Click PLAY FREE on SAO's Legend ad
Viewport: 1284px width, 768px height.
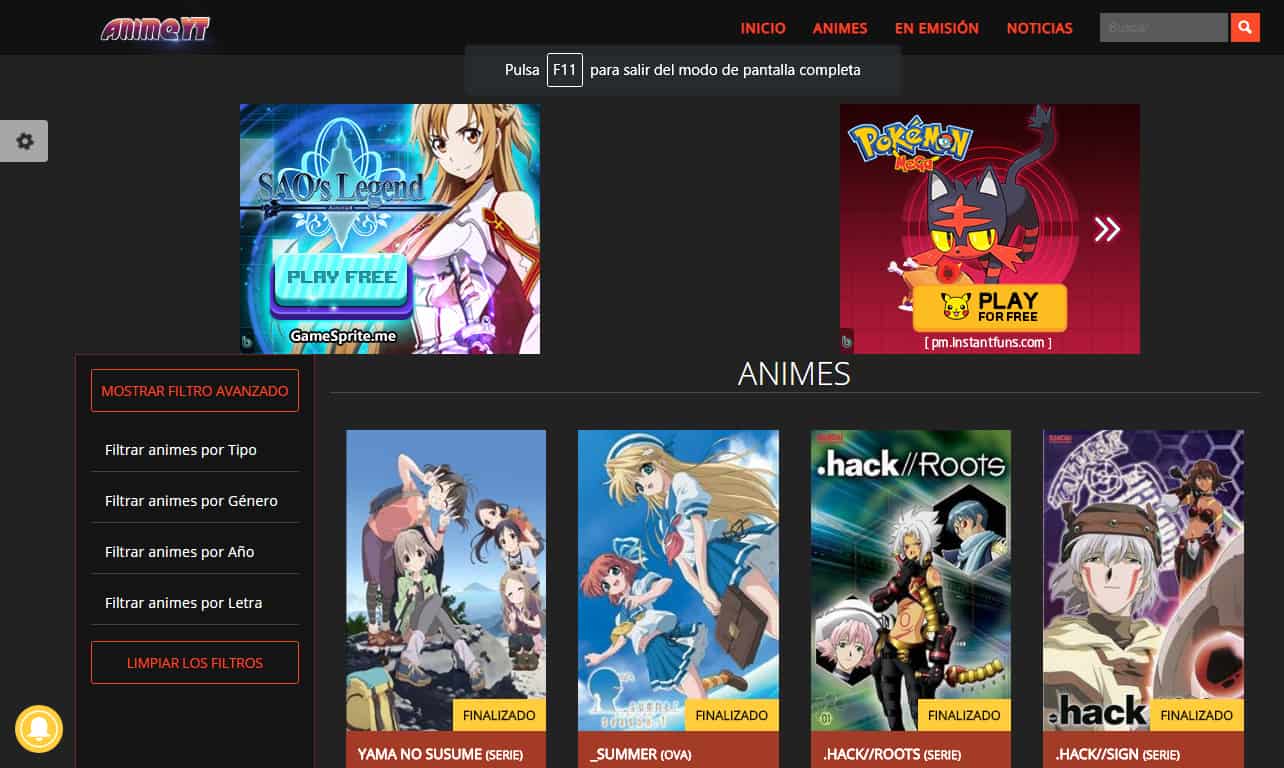(x=342, y=277)
